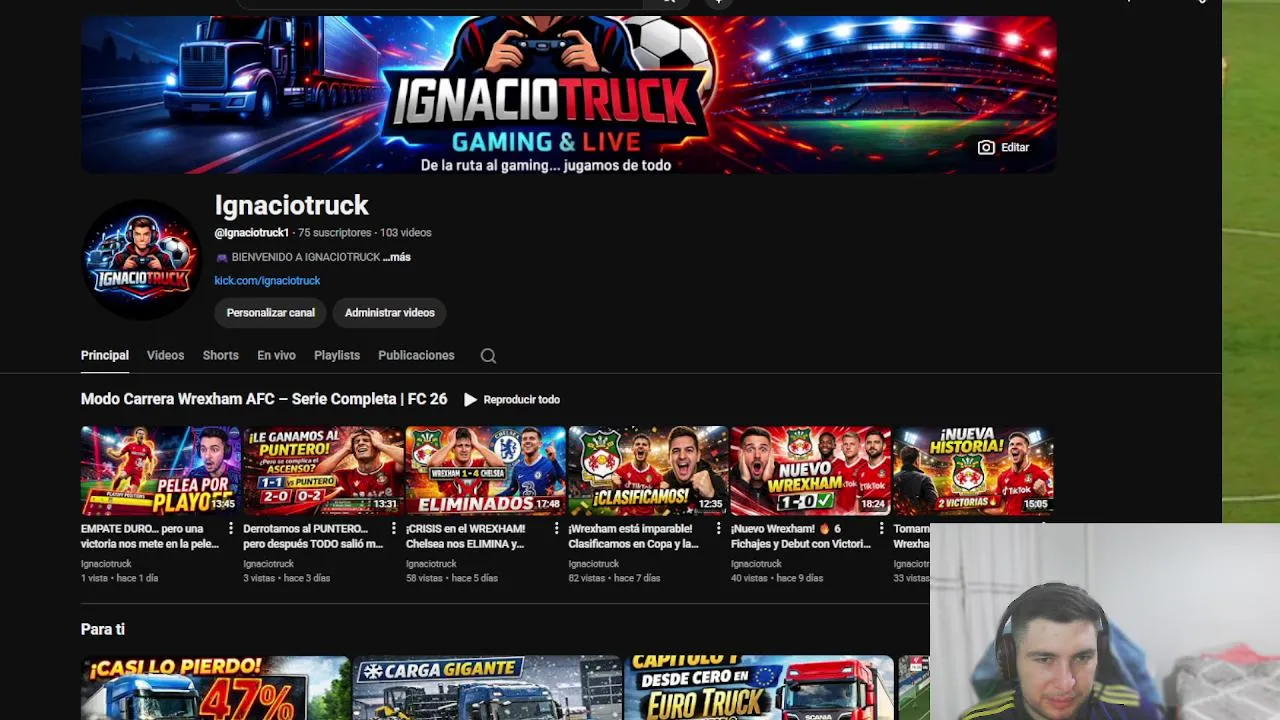The image size is (1280, 720).
Task: Open channel search magnifier icon
Action: 488,356
